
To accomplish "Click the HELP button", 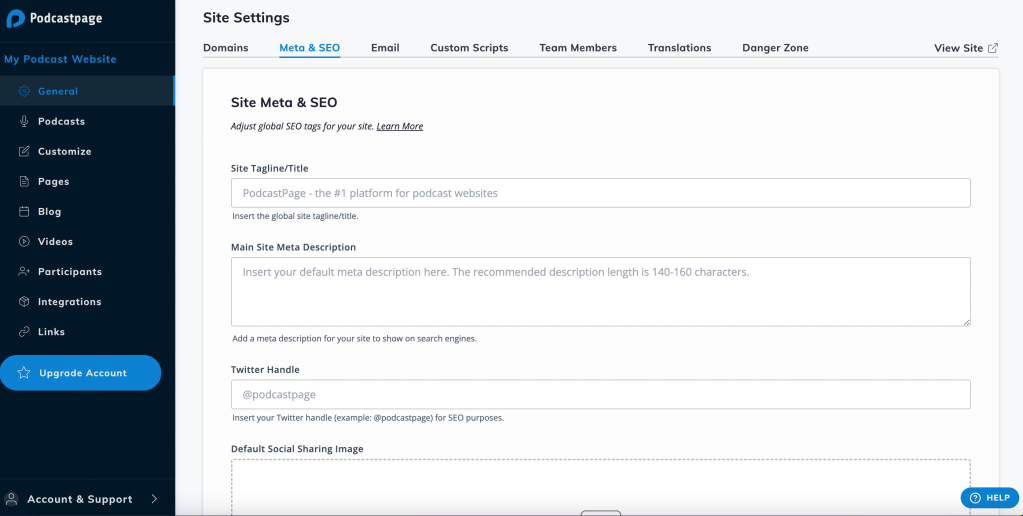I will tap(990, 498).
